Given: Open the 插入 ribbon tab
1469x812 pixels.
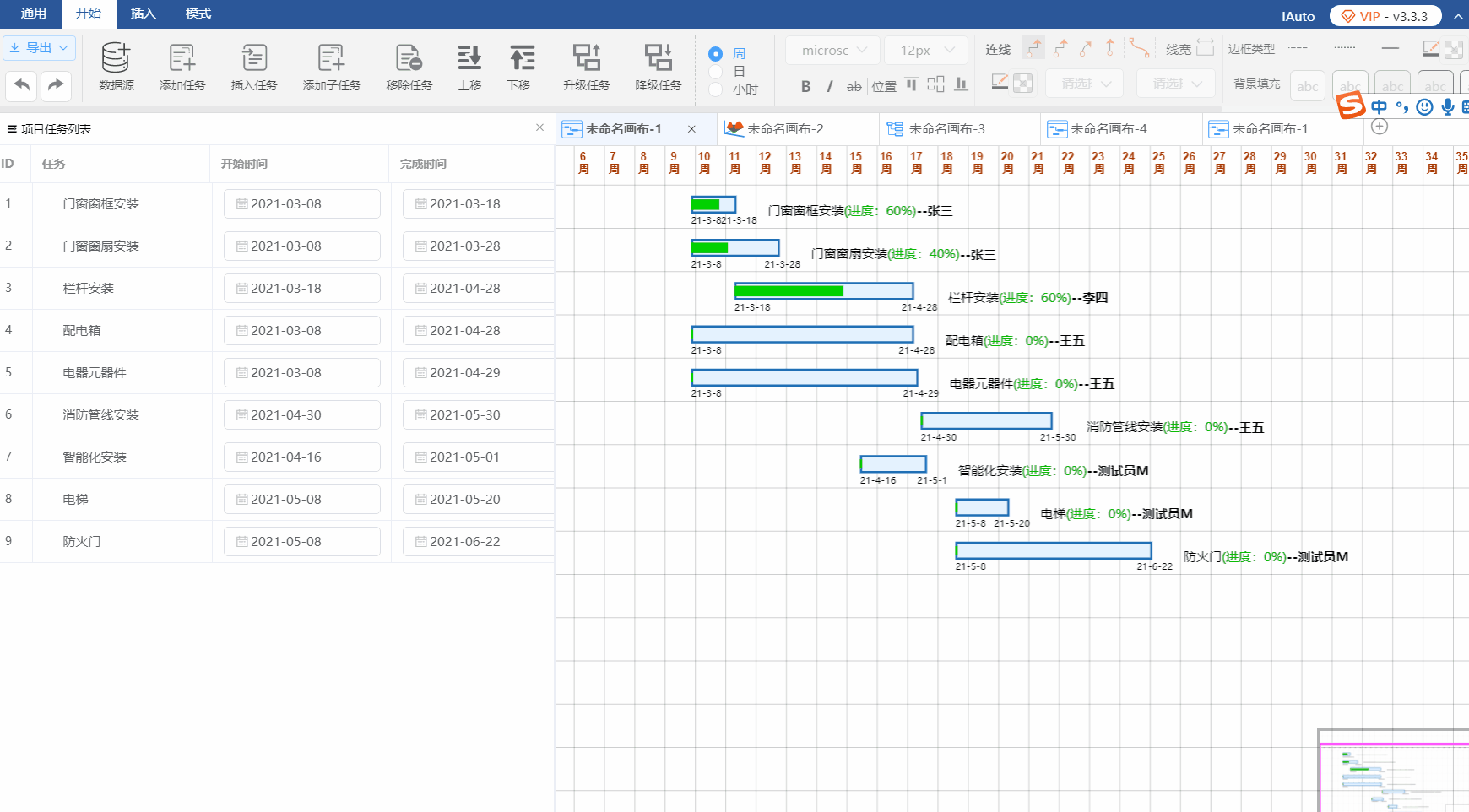Looking at the screenshot, I should [143, 14].
